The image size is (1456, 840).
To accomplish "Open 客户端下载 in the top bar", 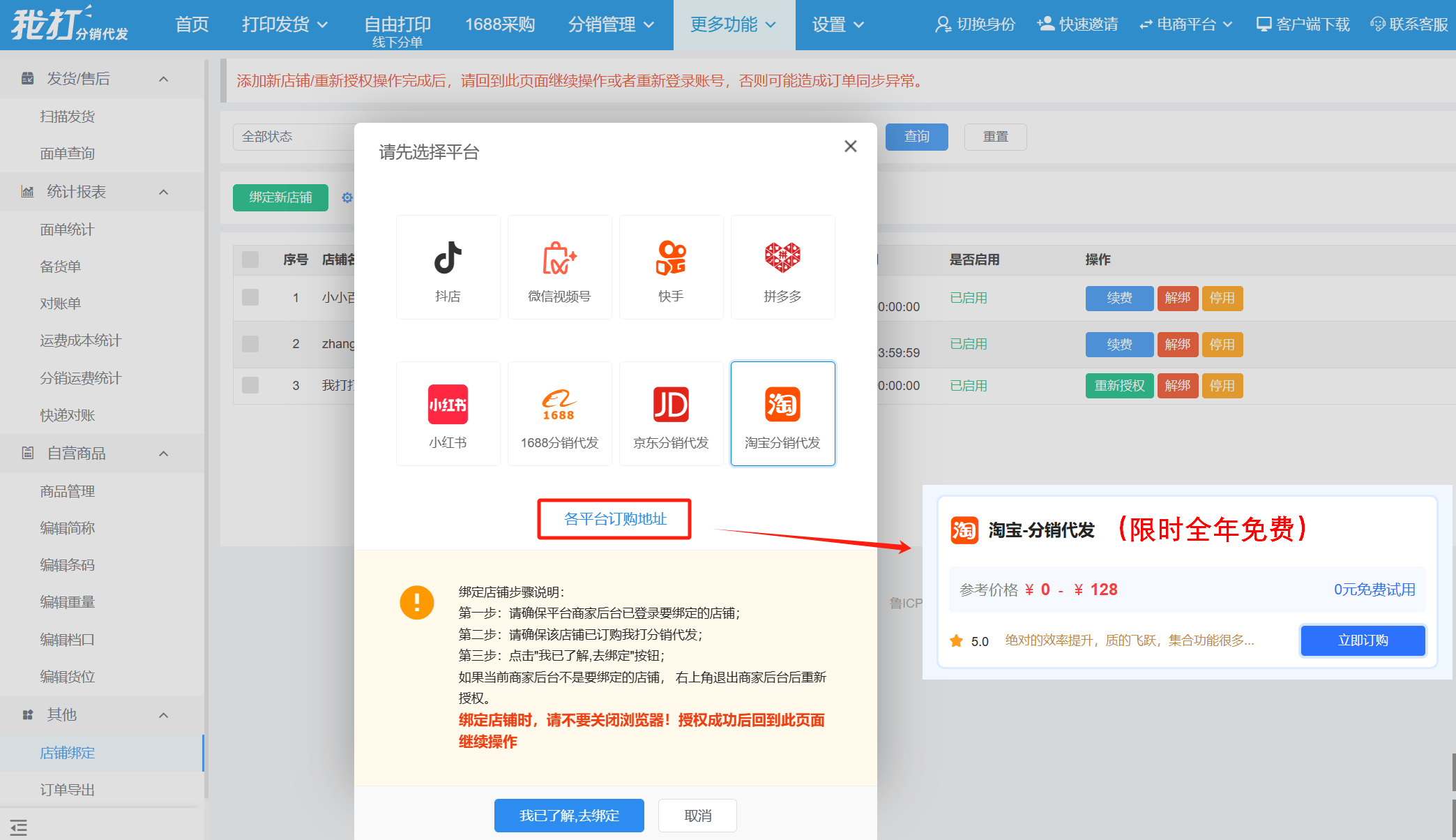I will pyautogui.click(x=1303, y=24).
